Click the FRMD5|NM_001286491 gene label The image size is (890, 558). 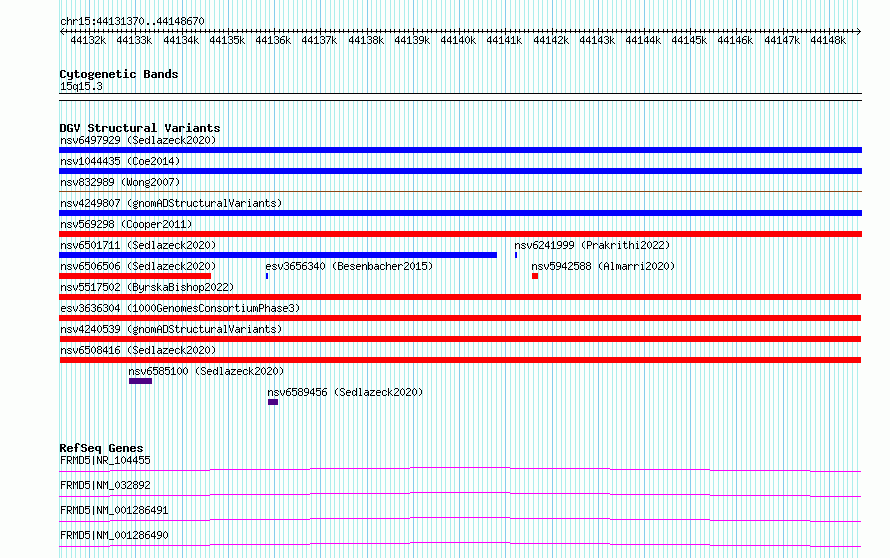[x=114, y=510]
